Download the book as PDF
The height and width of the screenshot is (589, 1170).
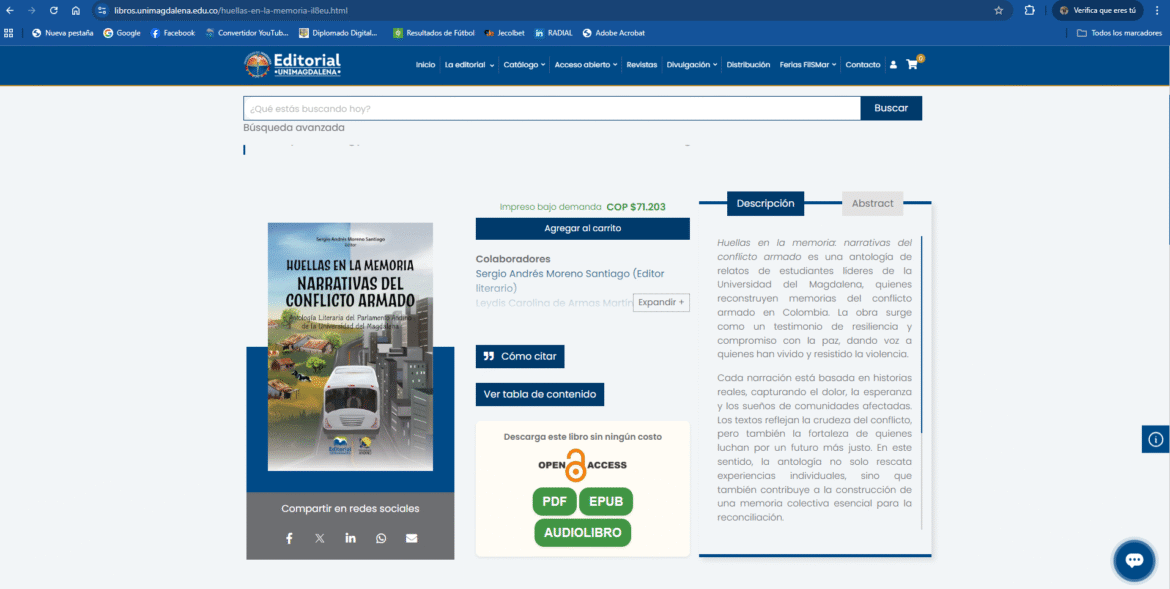[x=554, y=501]
